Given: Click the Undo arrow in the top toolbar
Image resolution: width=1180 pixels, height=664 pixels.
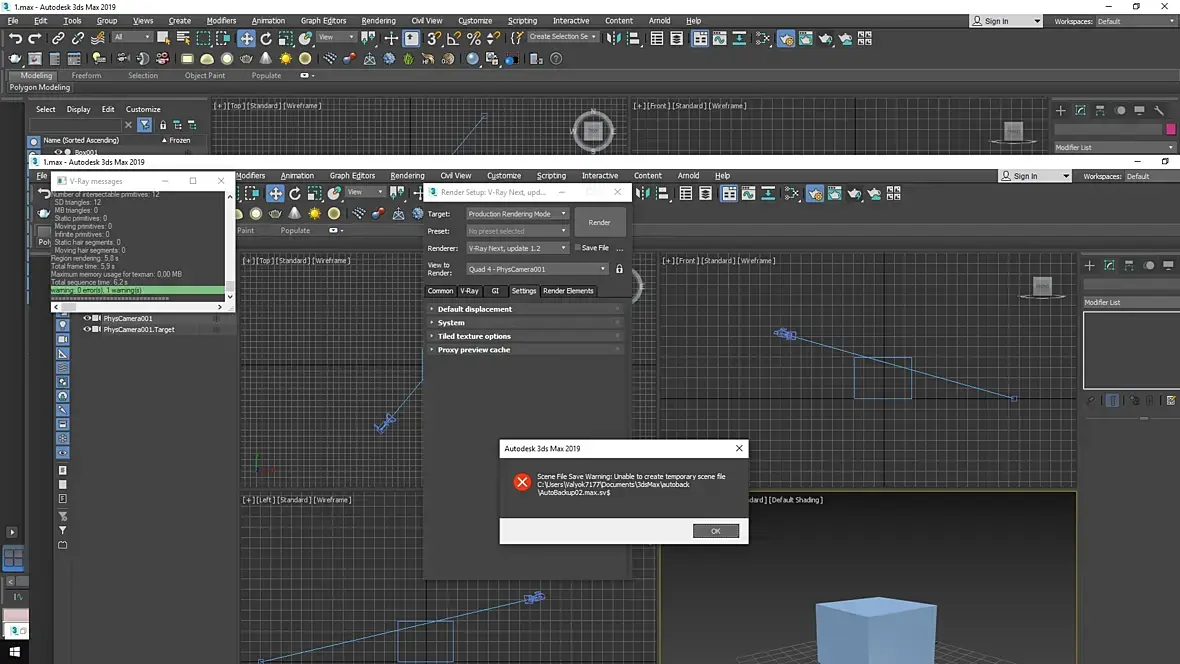Looking at the screenshot, I should coord(15,38).
